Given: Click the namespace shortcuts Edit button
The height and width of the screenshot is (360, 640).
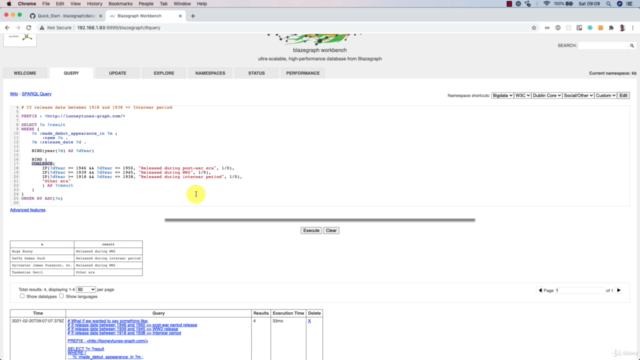Looking at the screenshot, I should [623, 96].
